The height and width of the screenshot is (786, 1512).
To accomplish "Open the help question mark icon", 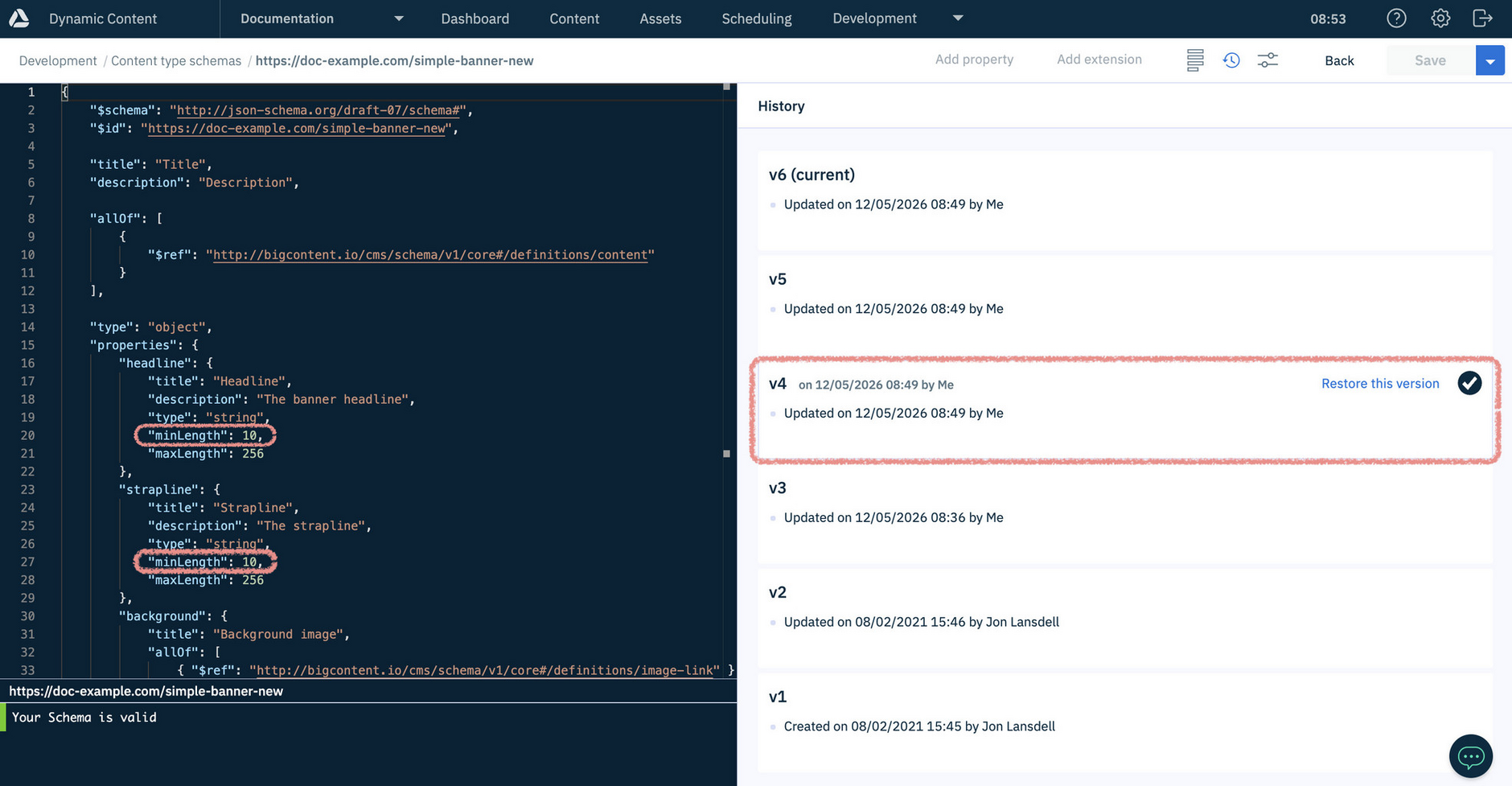I will [x=1397, y=19].
